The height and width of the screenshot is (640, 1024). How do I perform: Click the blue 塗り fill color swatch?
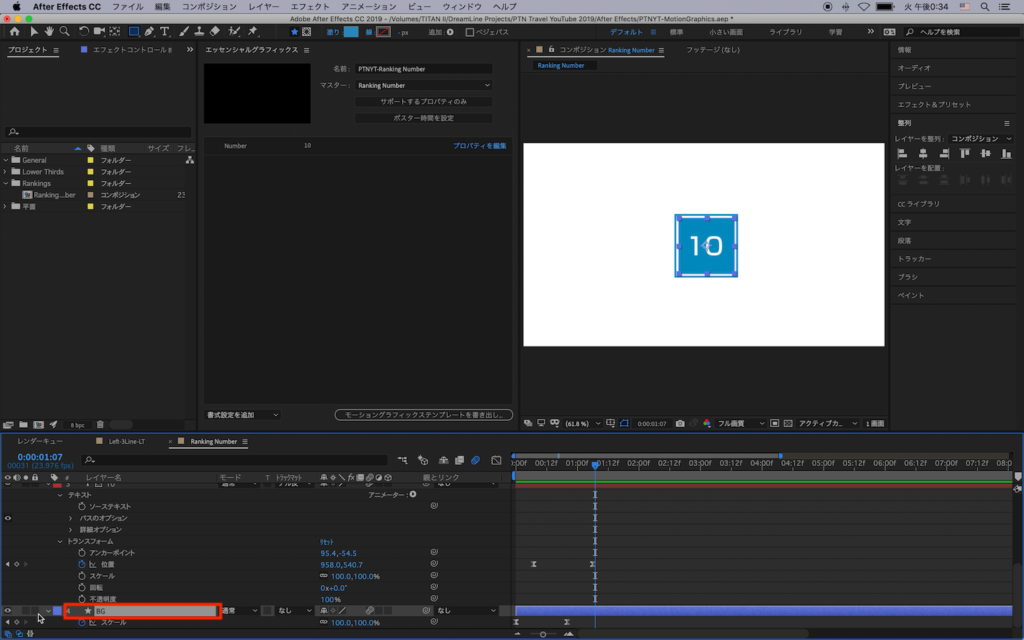click(x=351, y=32)
